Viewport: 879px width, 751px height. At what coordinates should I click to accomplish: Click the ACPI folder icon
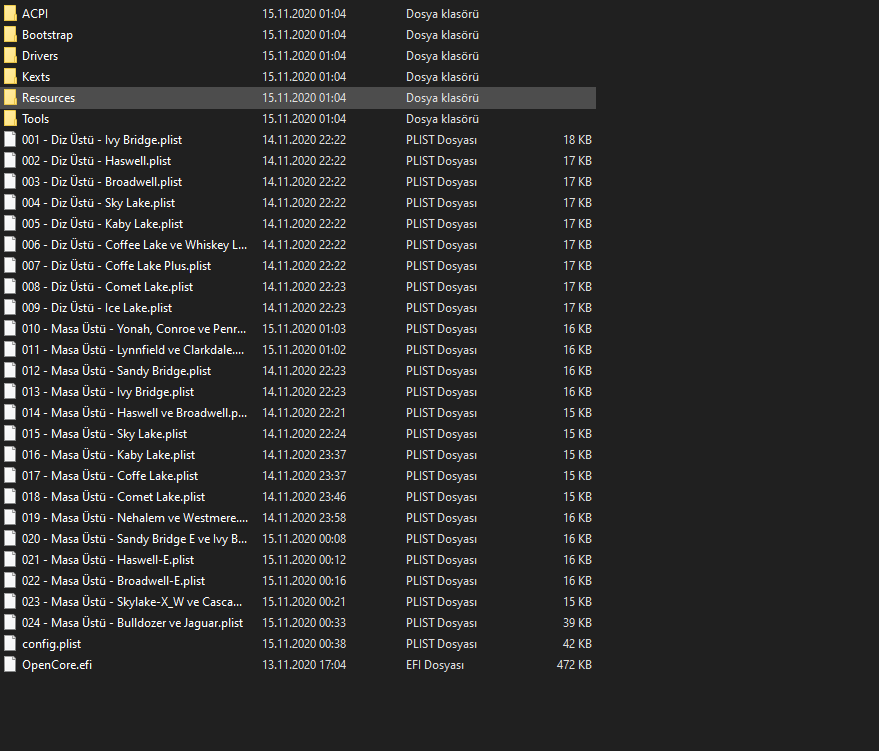click(x=10, y=14)
